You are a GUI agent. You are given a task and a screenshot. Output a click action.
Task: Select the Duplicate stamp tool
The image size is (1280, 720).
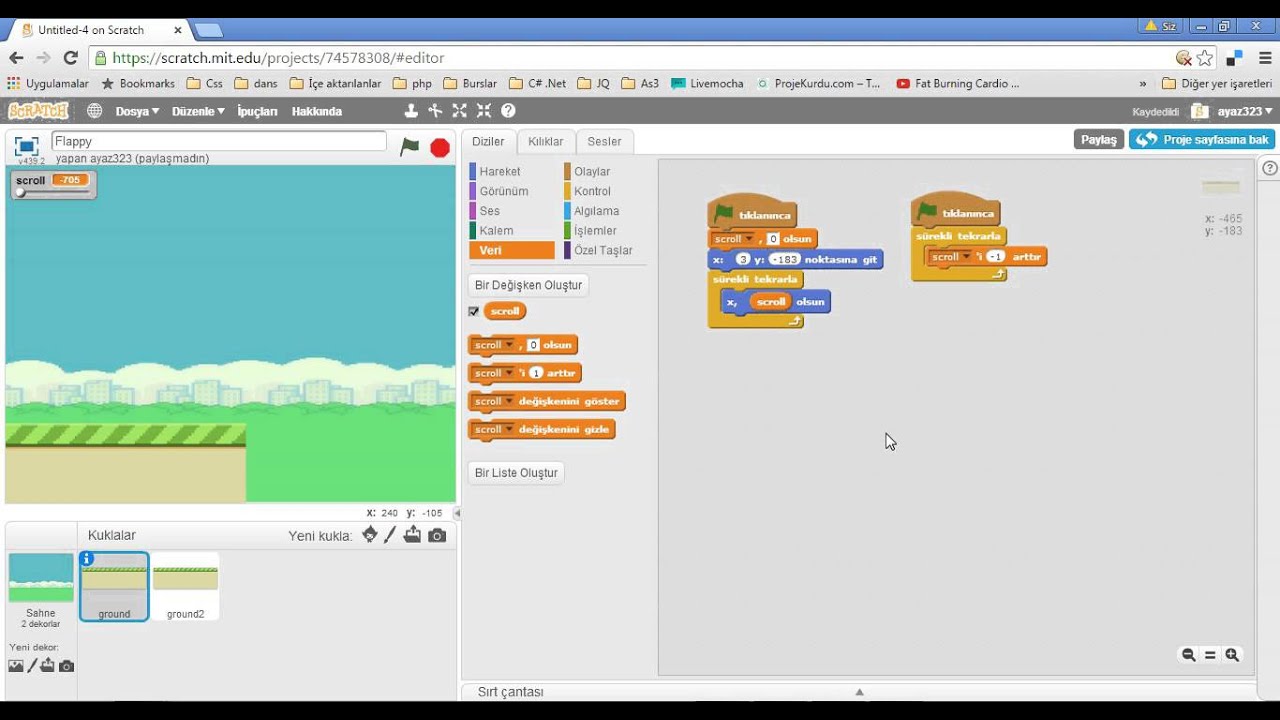pyautogui.click(x=411, y=111)
